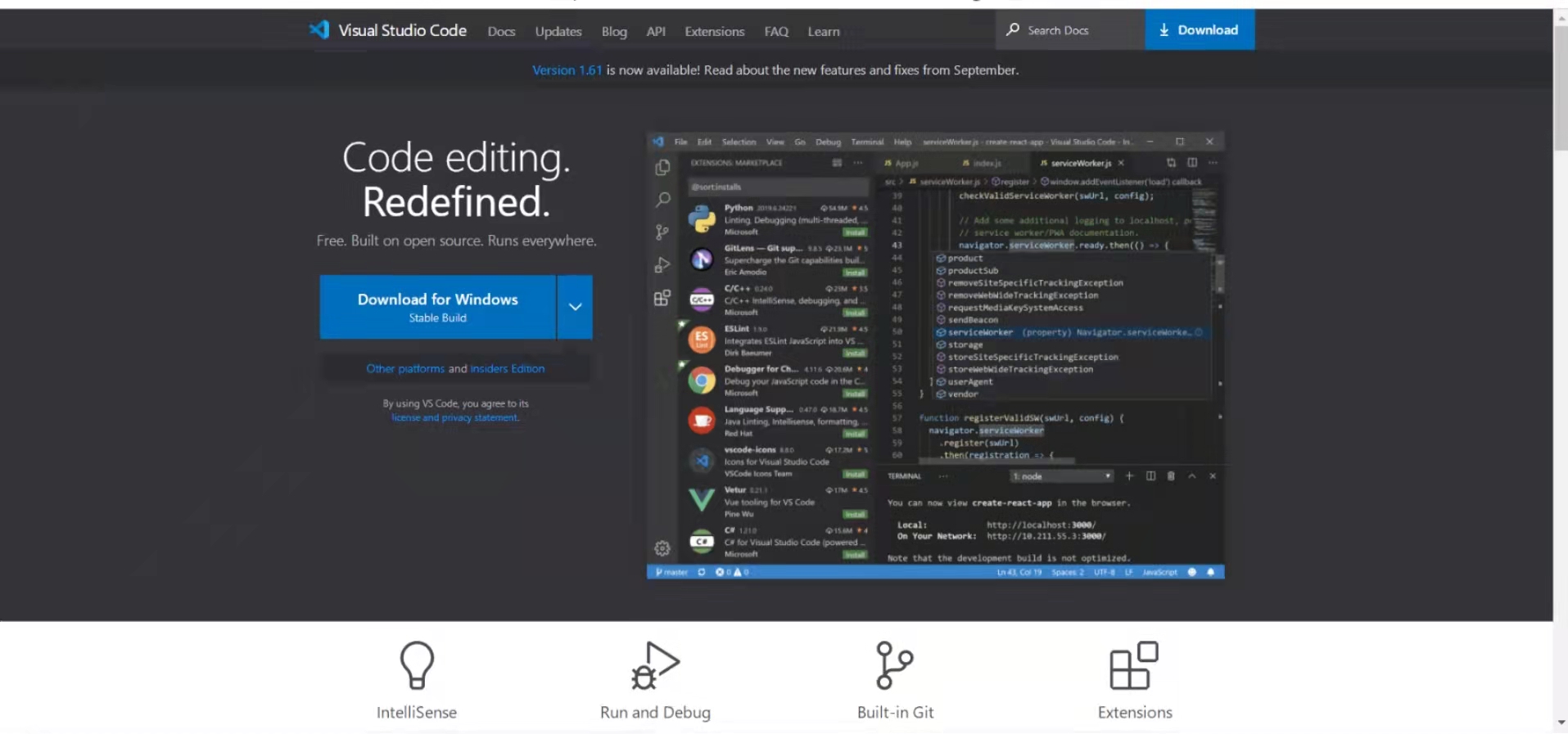Click the download arrow icon in header button
This screenshot has width=1568, height=734.
click(1164, 30)
